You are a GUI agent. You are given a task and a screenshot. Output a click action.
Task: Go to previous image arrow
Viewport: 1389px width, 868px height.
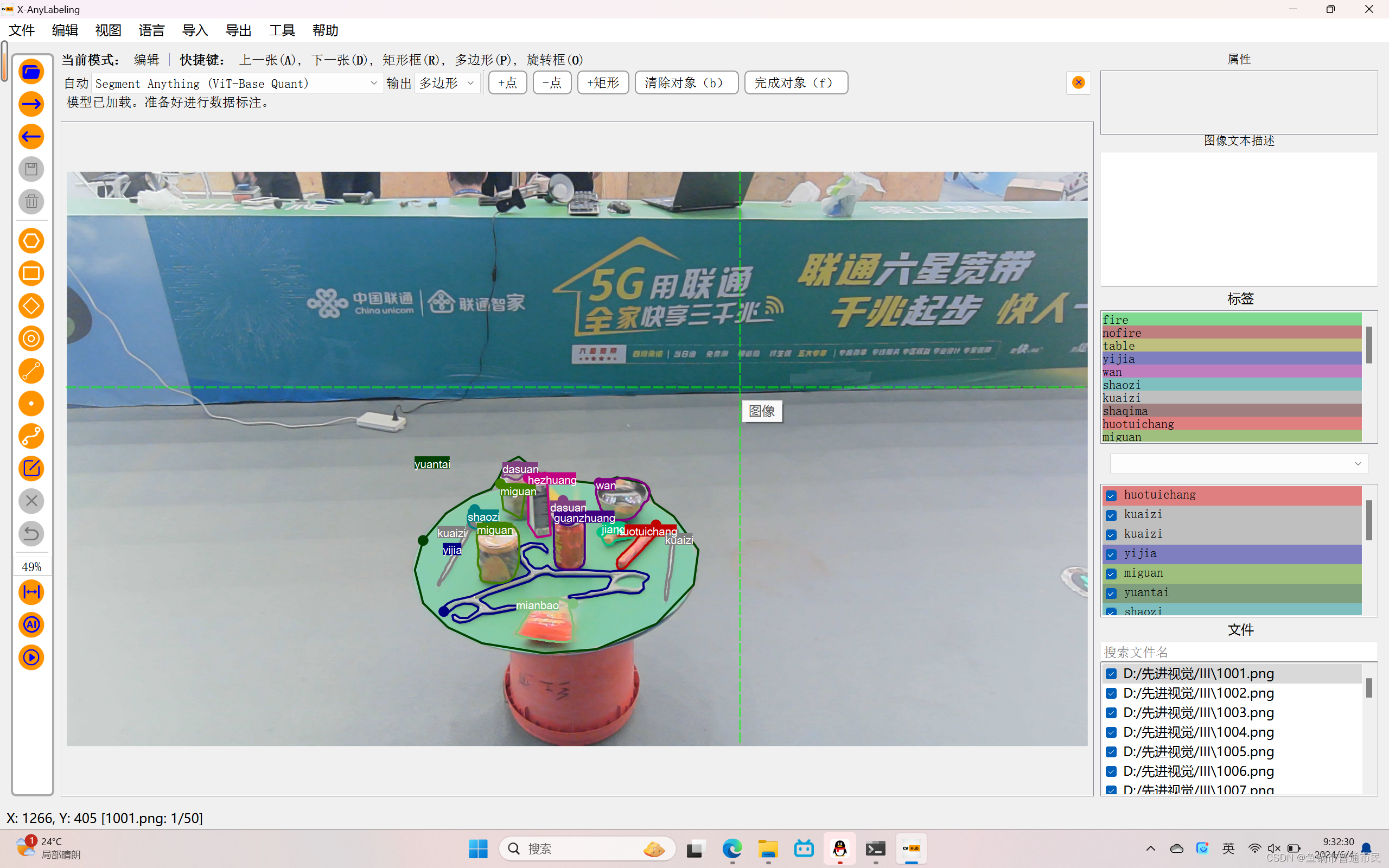coord(31,137)
